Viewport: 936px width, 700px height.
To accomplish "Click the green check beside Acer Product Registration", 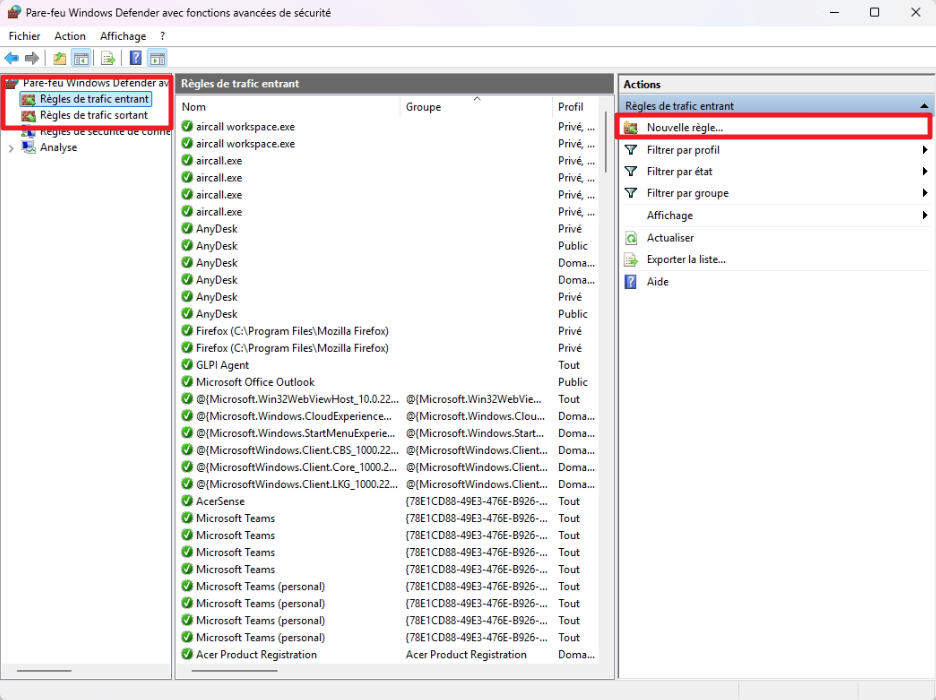I will coord(187,654).
